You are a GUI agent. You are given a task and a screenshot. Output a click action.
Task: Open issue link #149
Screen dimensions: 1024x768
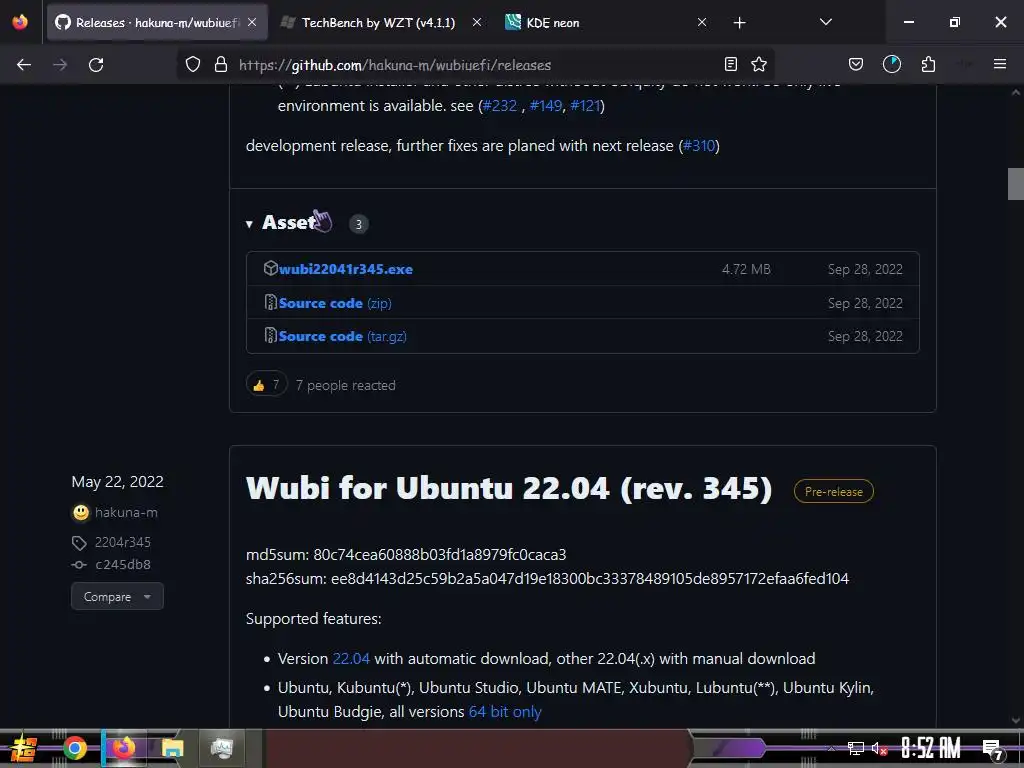pyautogui.click(x=546, y=106)
